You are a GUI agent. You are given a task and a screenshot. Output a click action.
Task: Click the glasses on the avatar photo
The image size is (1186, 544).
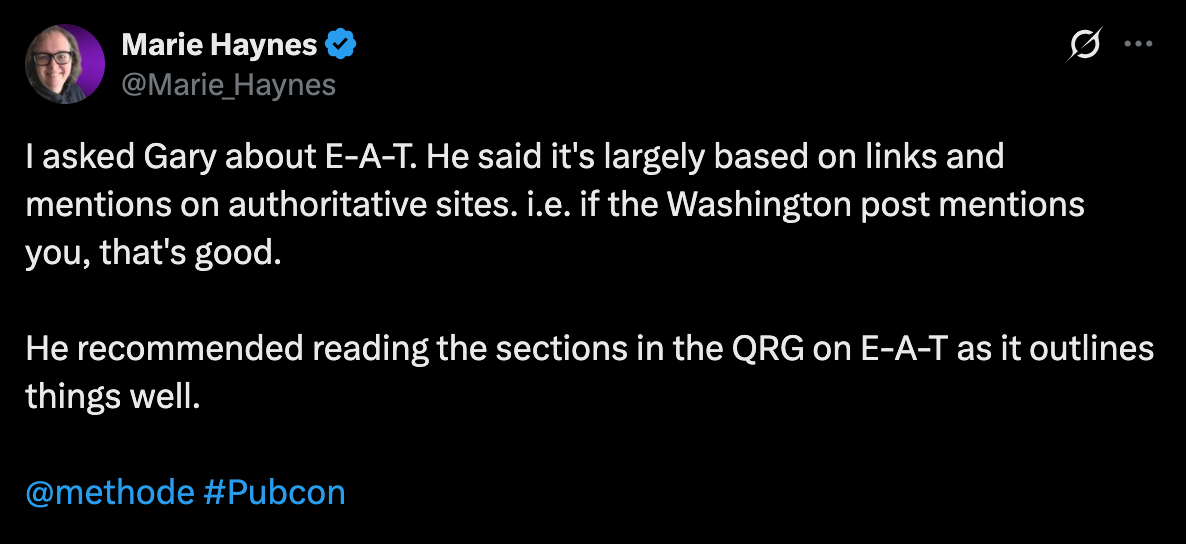[53, 58]
